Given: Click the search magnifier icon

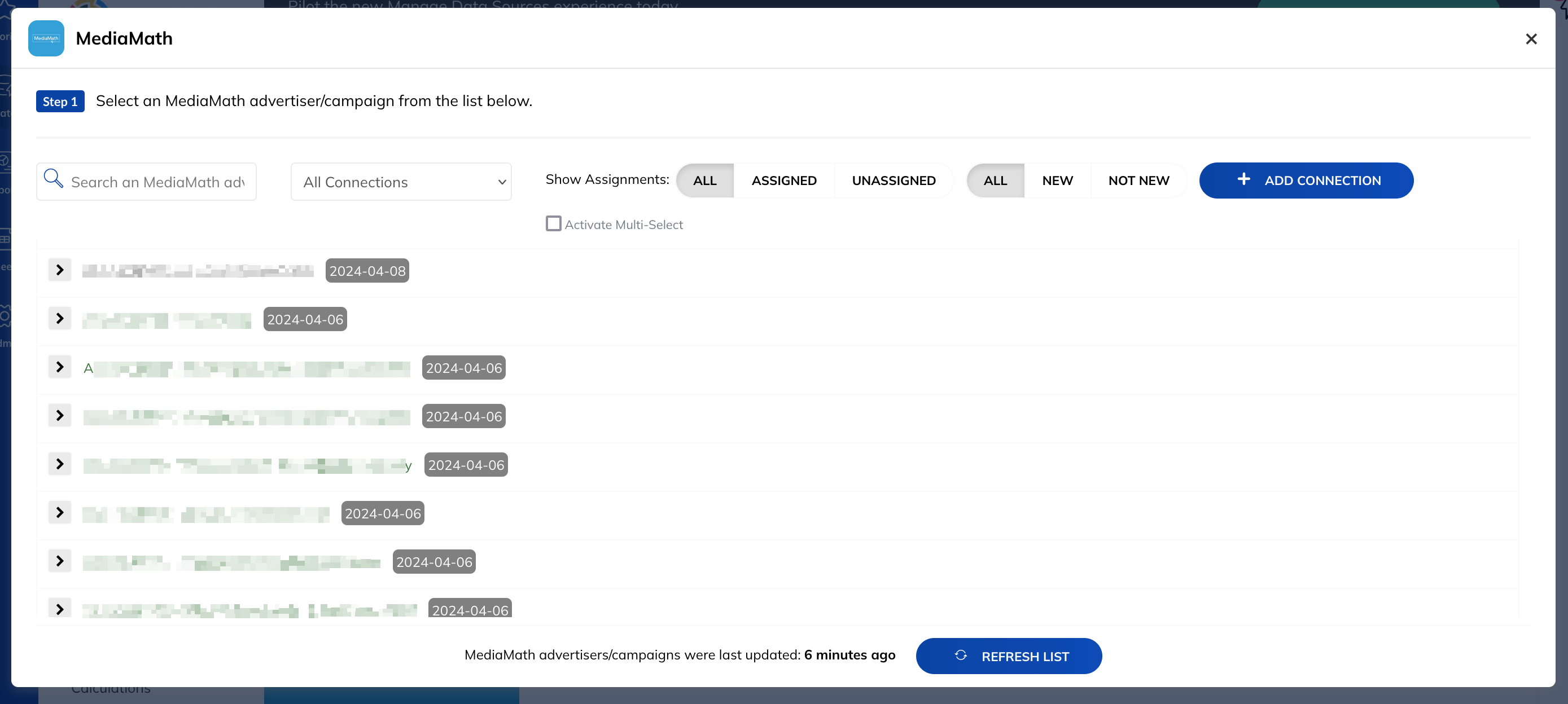Looking at the screenshot, I should 54,178.
